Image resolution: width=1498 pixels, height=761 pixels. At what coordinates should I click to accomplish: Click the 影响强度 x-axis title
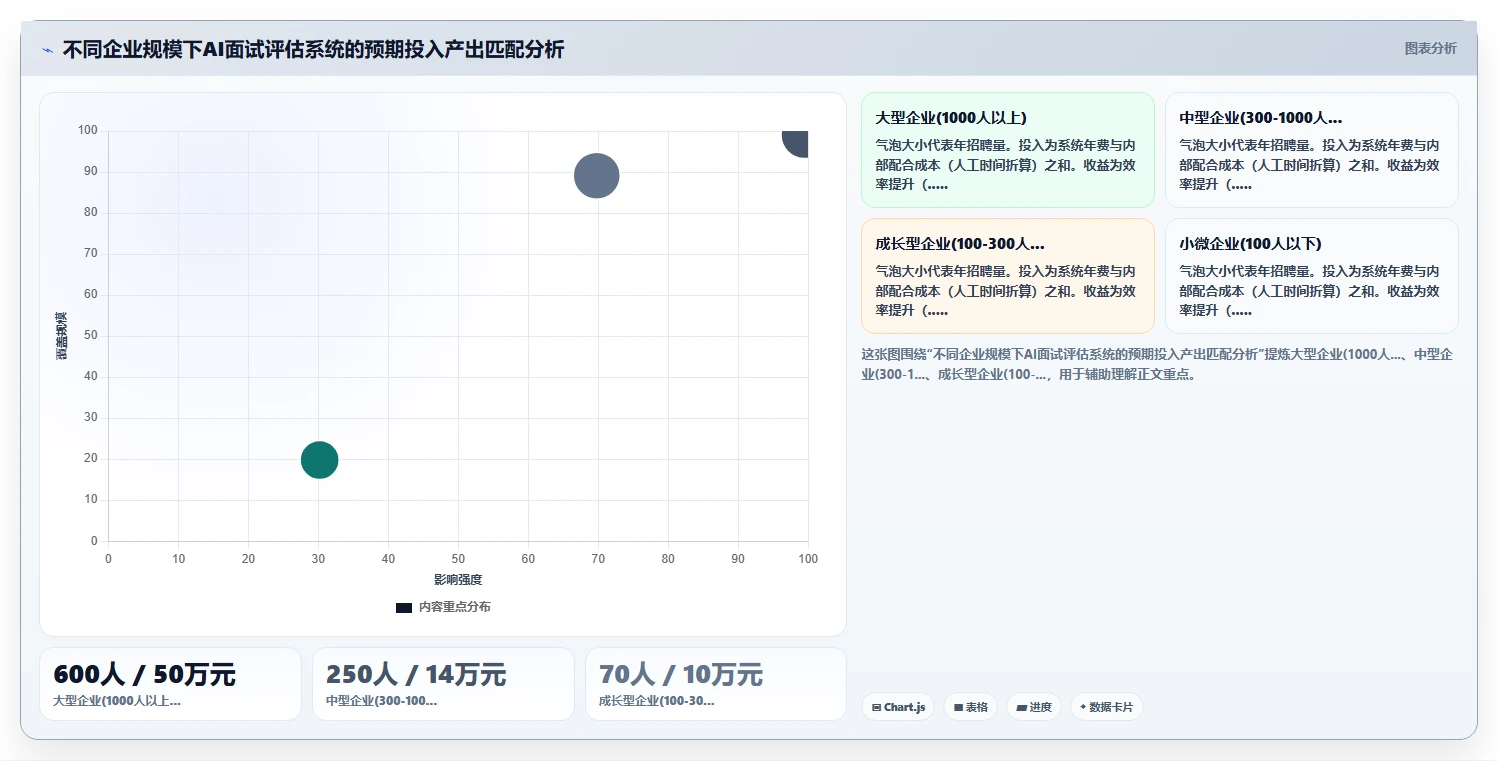click(458, 580)
